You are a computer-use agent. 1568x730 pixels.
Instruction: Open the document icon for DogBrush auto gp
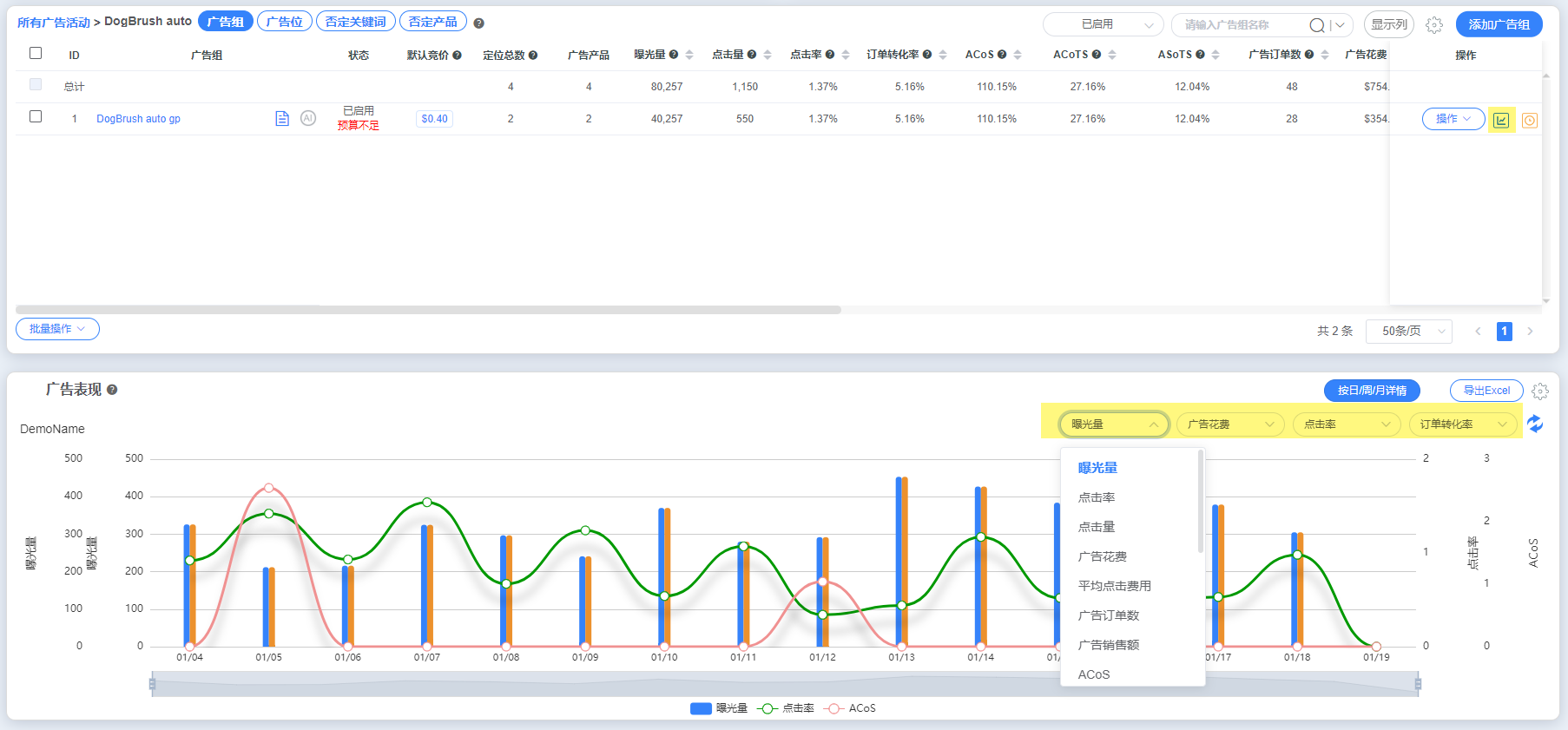(x=282, y=119)
